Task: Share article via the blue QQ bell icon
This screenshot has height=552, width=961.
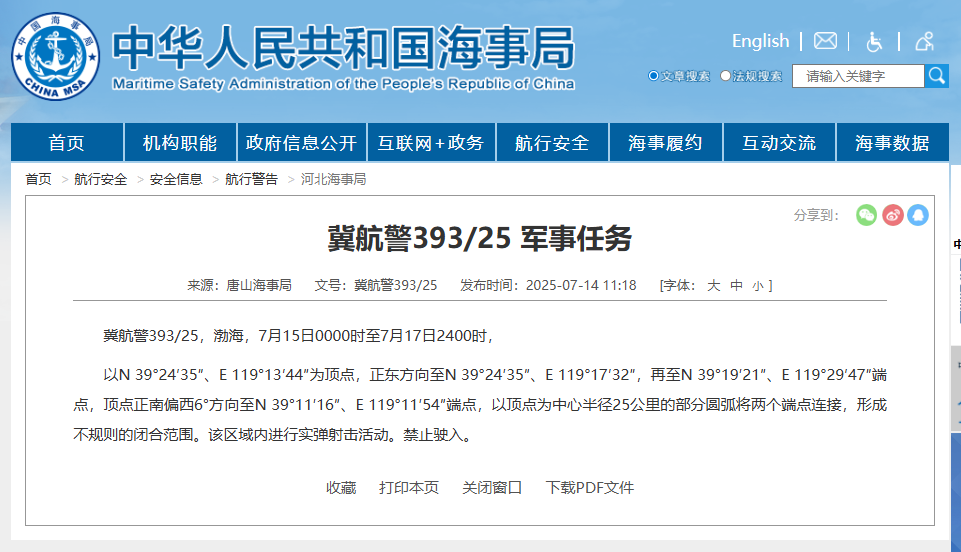Action: pos(917,215)
